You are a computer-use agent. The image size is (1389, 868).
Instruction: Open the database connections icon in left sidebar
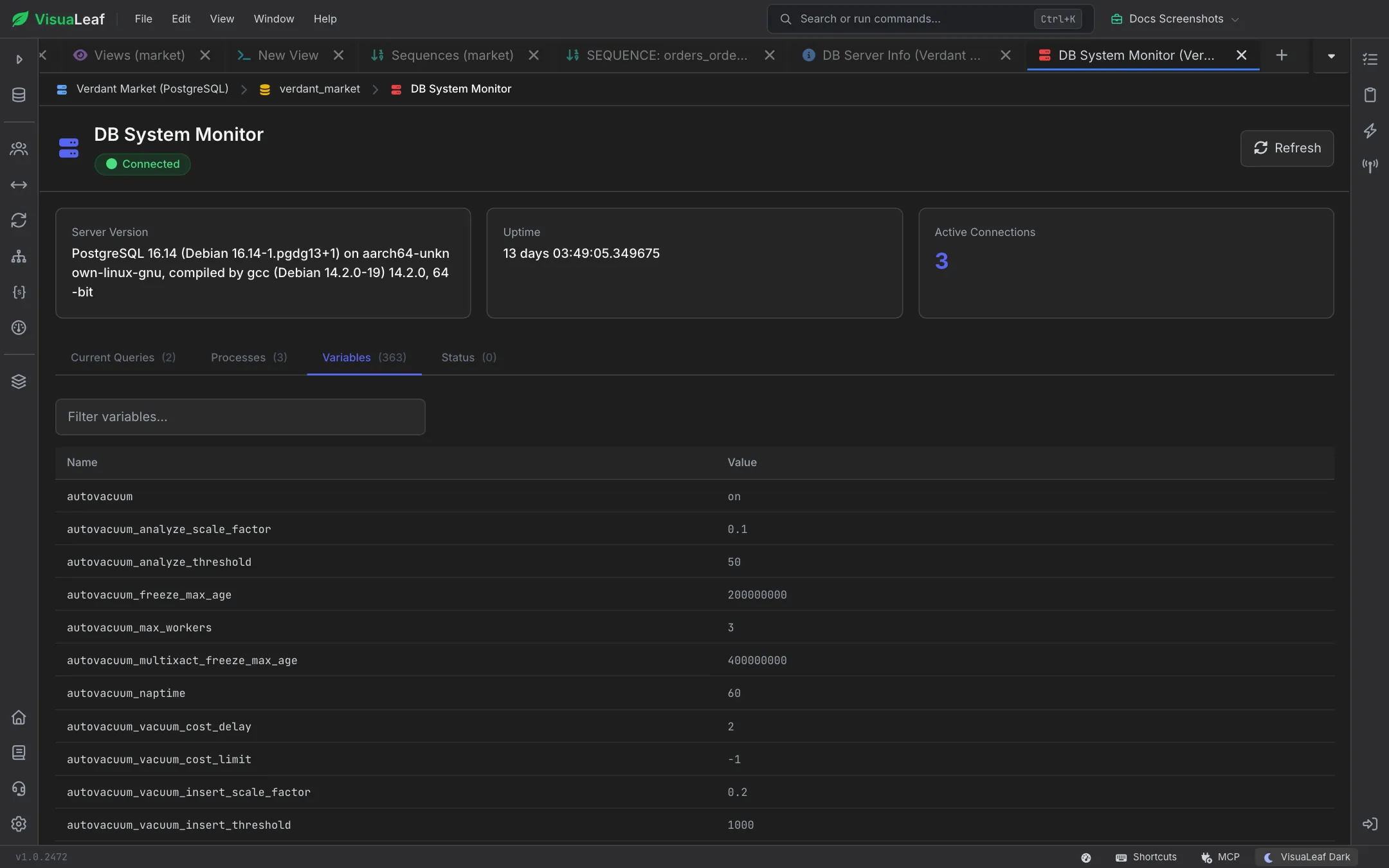click(19, 95)
